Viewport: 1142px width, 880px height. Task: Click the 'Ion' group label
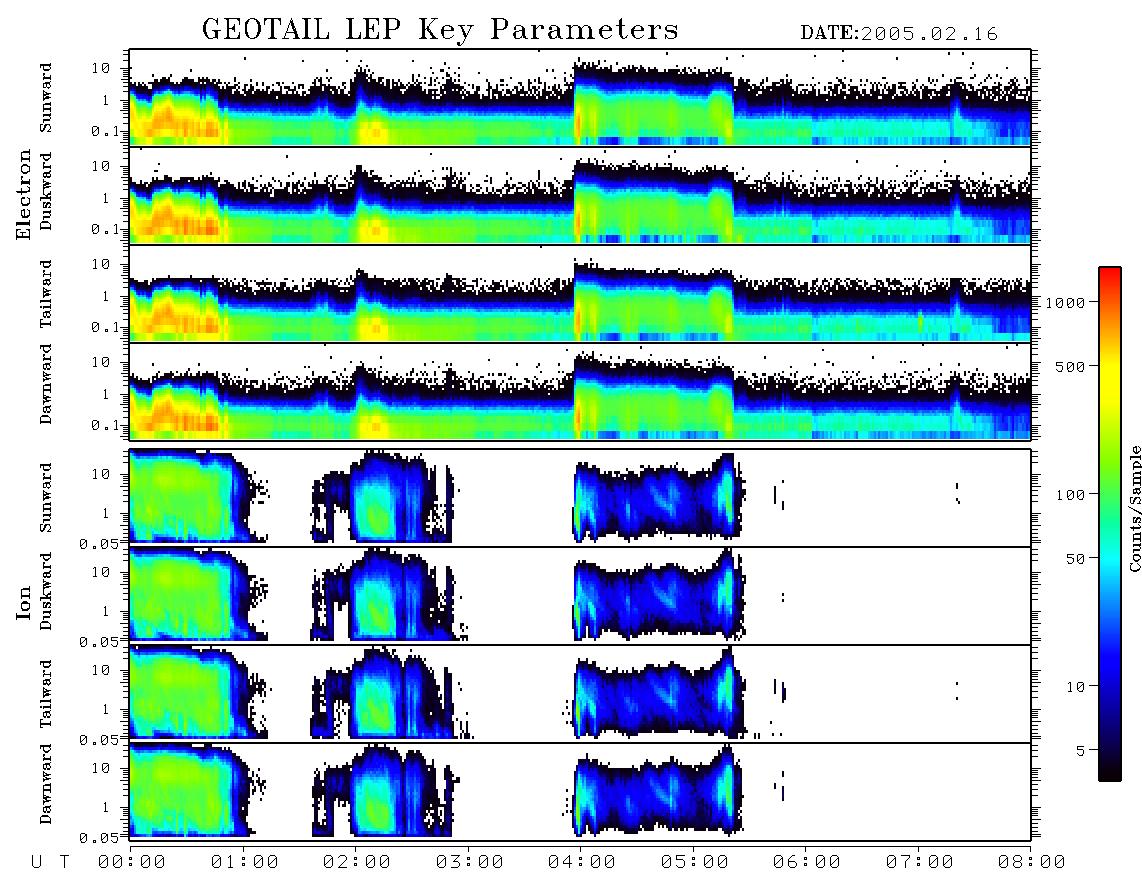click(x=24, y=603)
